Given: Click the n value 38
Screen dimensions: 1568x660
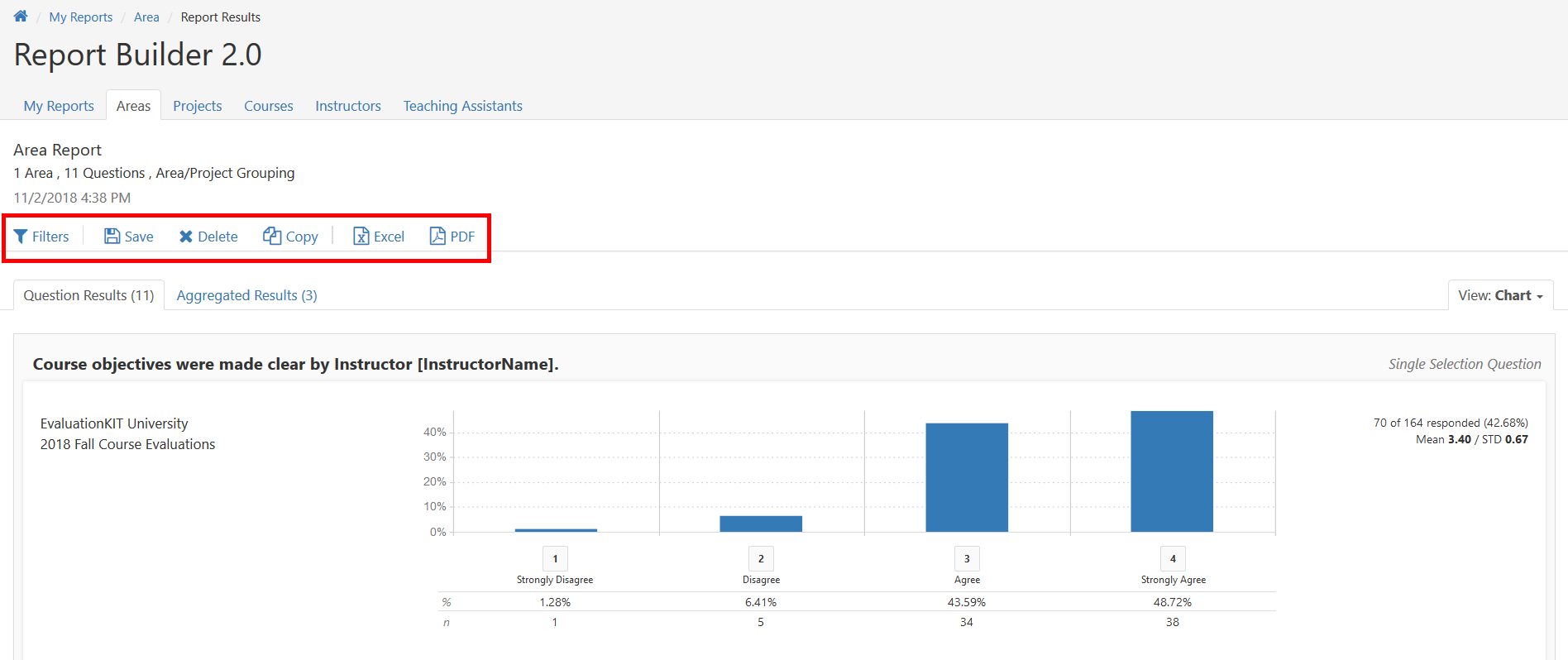Looking at the screenshot, I should 1173,622.
